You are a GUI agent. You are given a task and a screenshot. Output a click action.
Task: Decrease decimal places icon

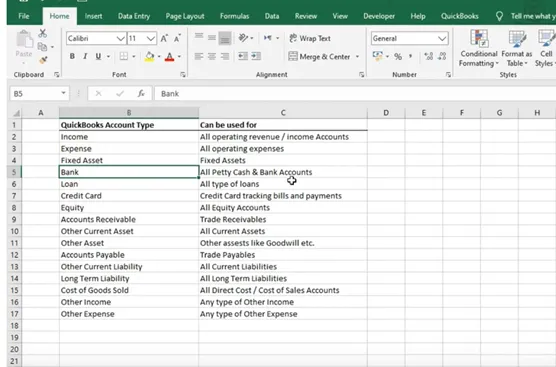point(442,56)
